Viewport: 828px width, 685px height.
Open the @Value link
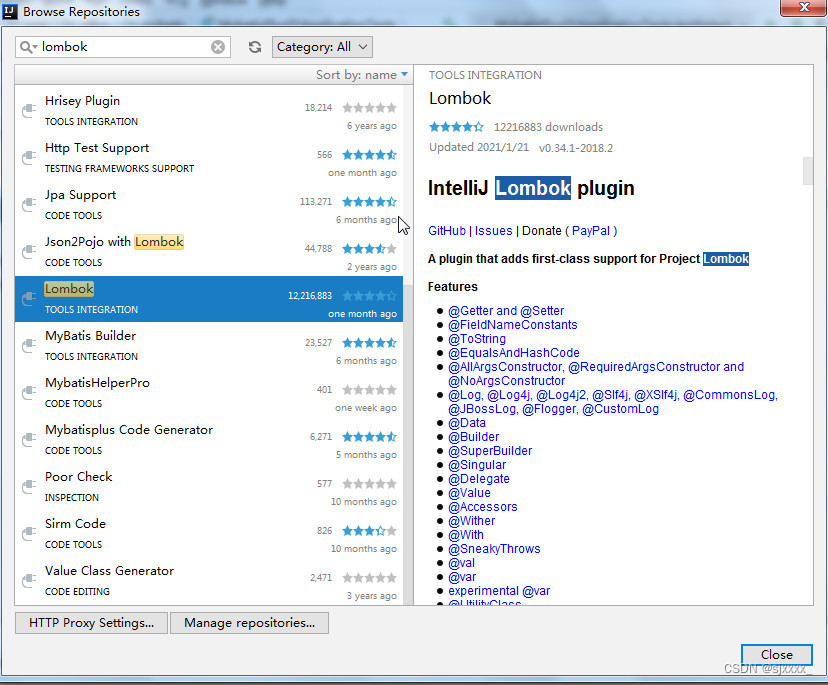(469, 493)
